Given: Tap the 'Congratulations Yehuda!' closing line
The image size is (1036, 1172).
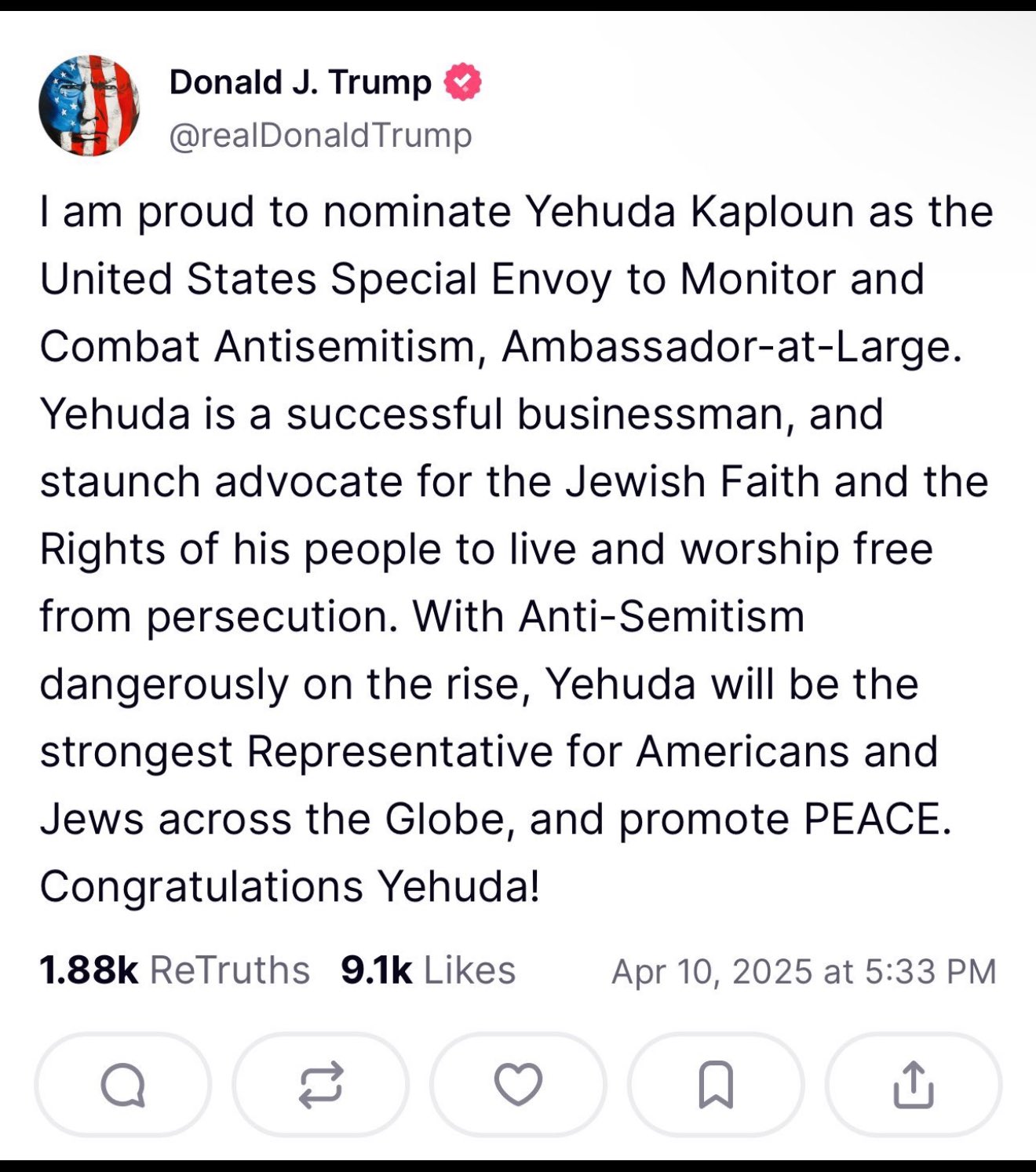Looking at the screenshot, I should point(290,887).
